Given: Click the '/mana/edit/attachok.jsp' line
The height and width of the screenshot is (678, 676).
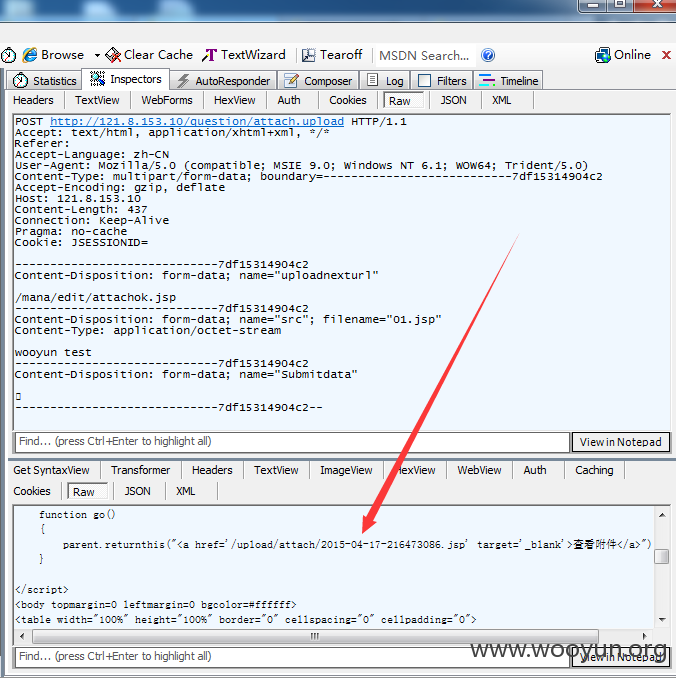Looking at the screenshot, I should tap(96, 297).
